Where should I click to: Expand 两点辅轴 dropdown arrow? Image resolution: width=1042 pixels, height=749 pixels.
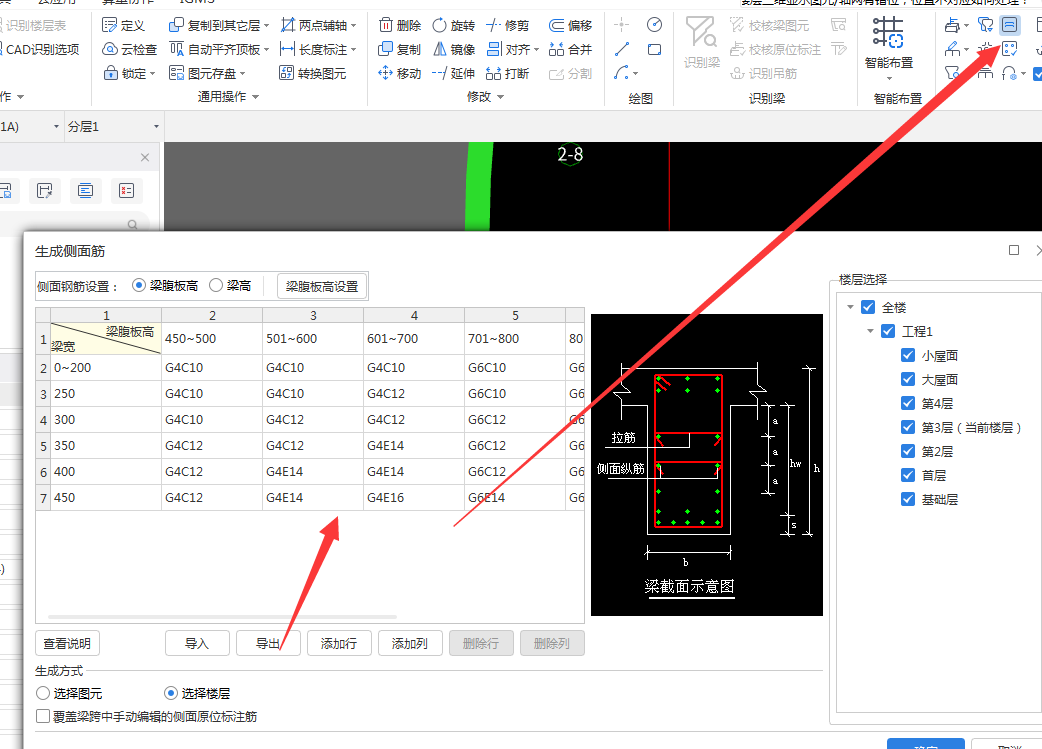354,26
